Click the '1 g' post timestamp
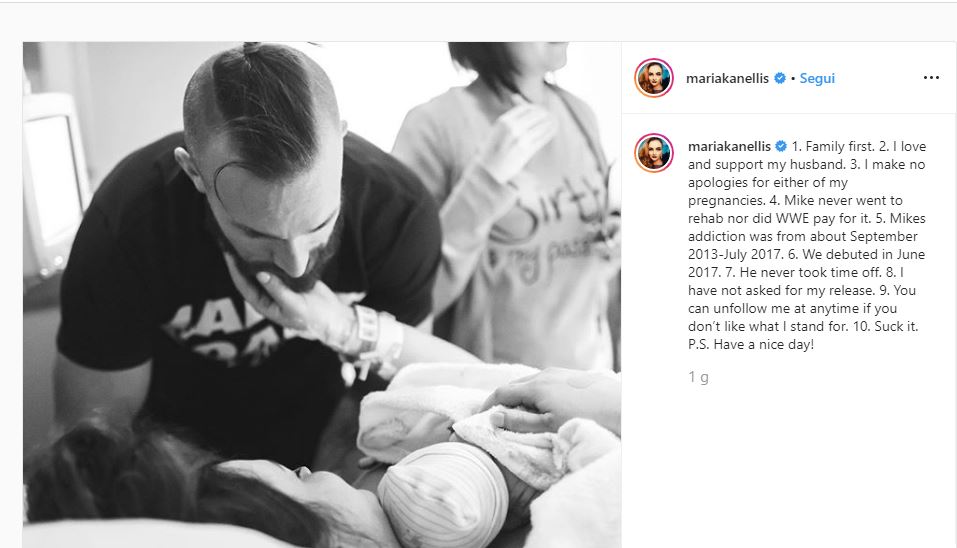This screenshot has height=548, width=957. (698, 377)
